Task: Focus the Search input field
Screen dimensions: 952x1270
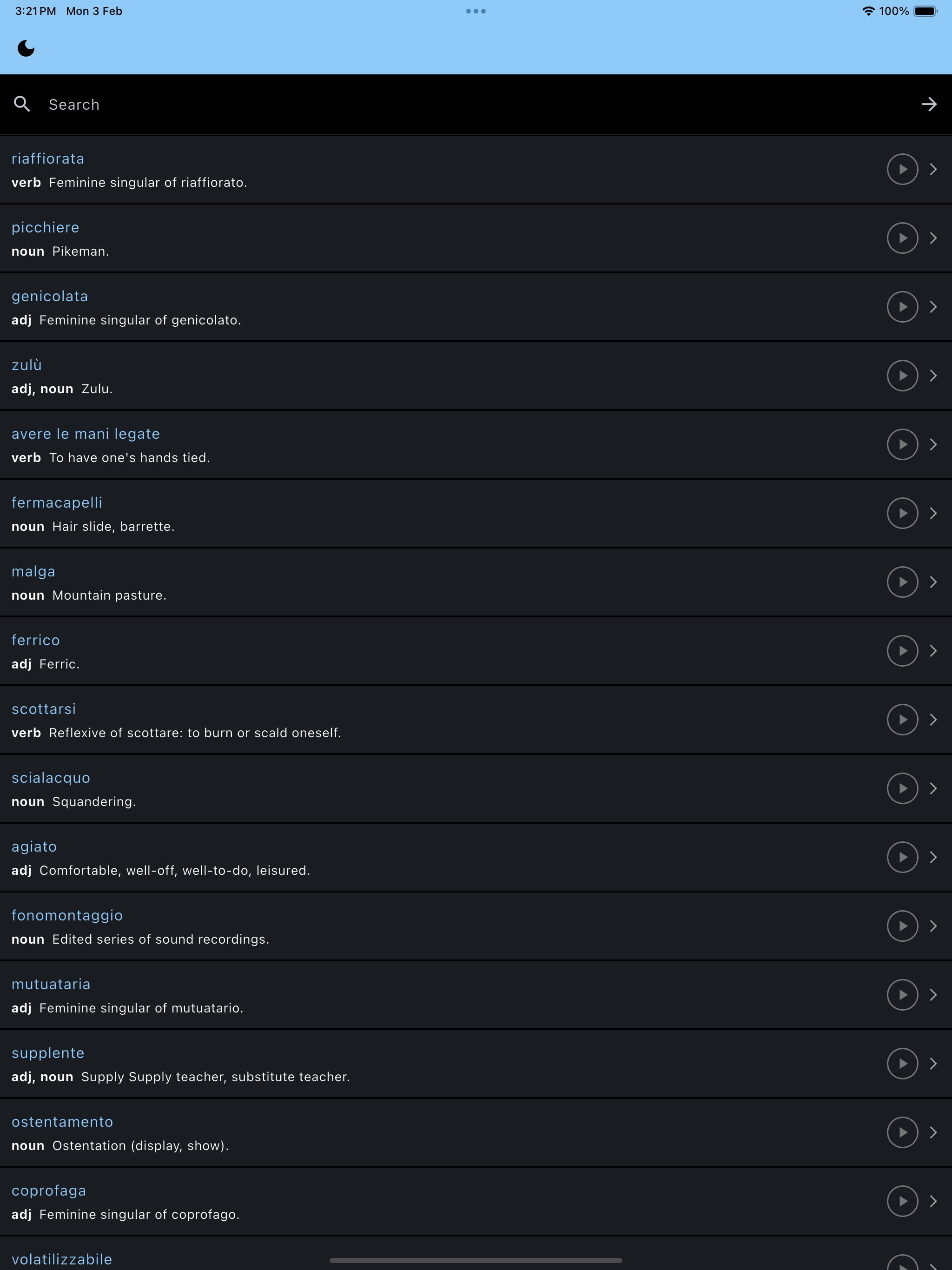Action: pyautogui.click(x=476, y=104)
